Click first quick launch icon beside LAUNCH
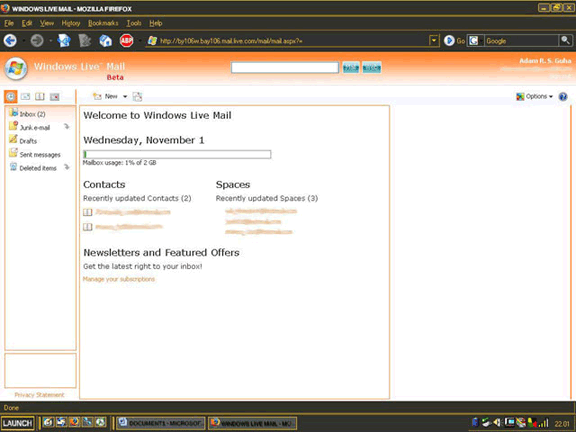The height and width of the screenshot is (432, 576). tap(48, 422)
